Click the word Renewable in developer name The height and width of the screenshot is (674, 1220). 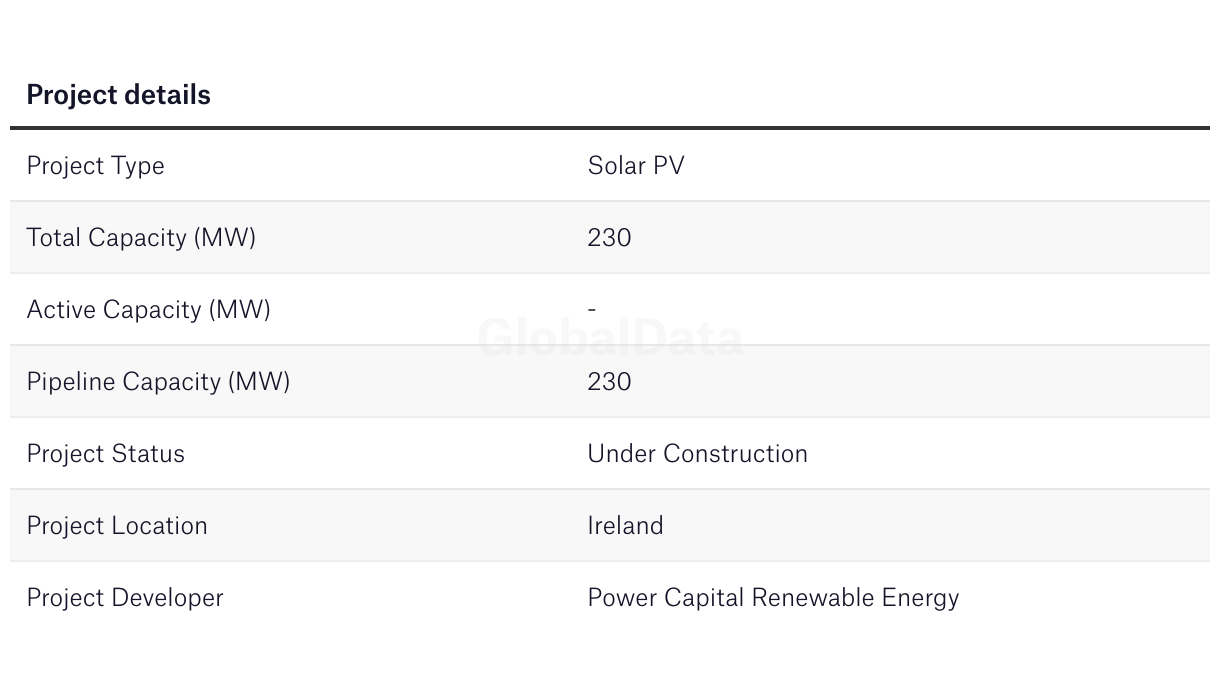[x=812, y=598]
